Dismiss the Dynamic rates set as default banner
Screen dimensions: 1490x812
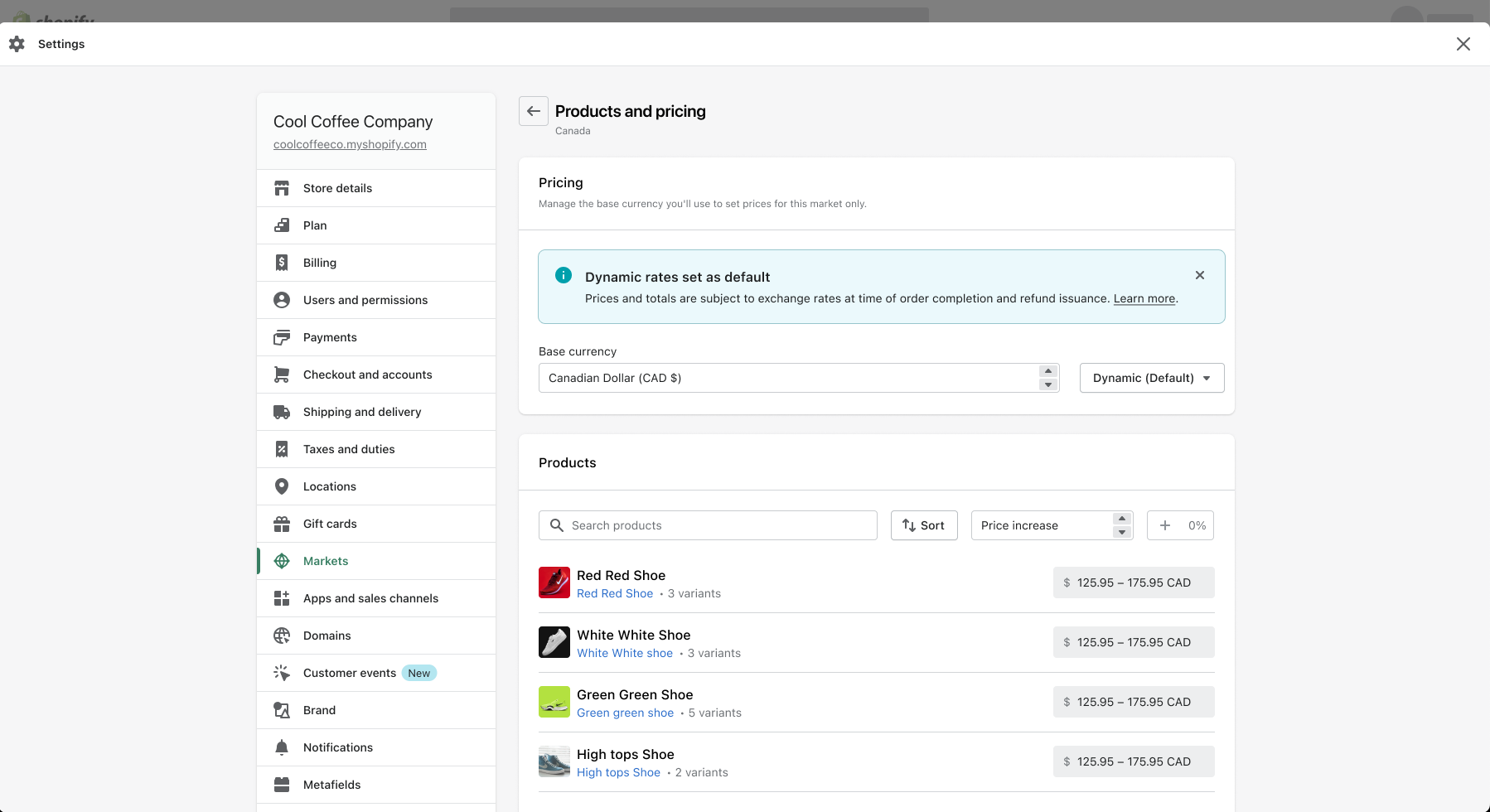coord(1199,275)
